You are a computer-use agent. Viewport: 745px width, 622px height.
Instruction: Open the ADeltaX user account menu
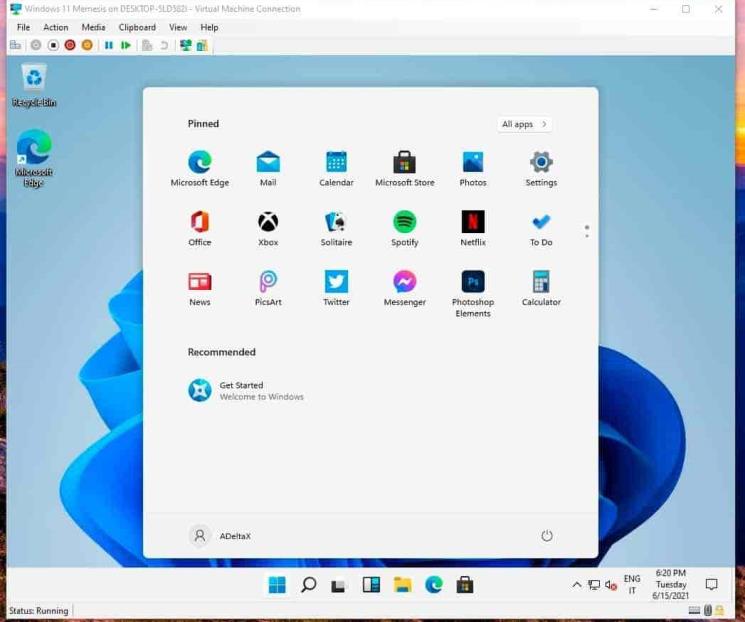coord(220,536)
